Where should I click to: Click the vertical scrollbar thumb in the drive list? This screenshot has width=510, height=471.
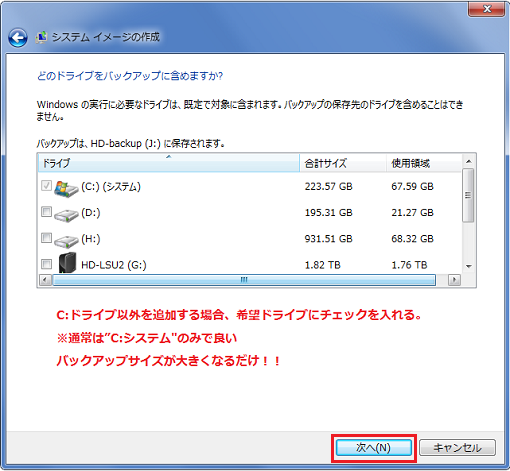[x=468, y=195]
